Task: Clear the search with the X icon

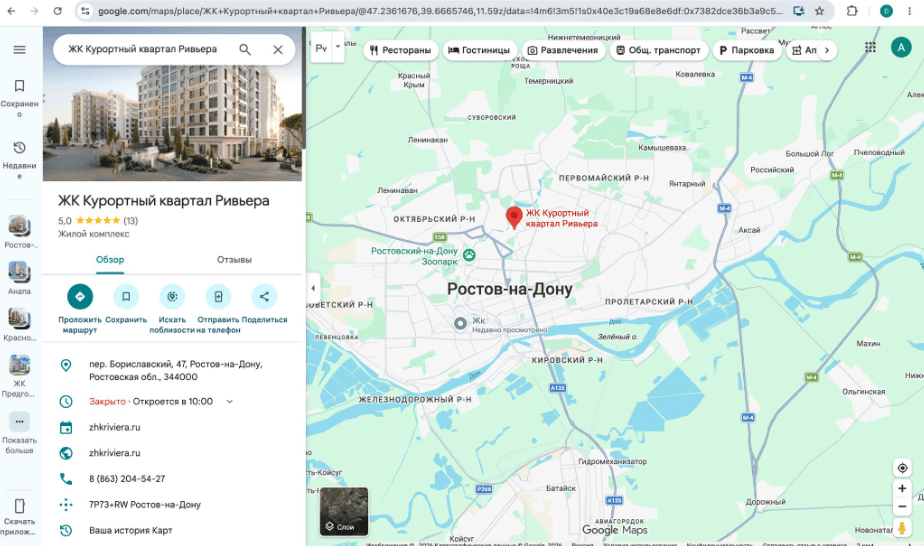Action: point(278,49)
